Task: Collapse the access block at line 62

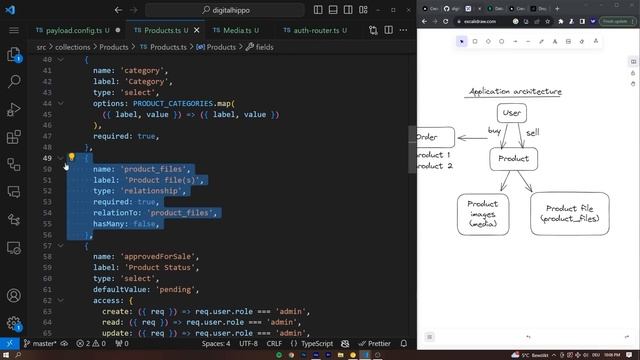Action: (60, 300)
